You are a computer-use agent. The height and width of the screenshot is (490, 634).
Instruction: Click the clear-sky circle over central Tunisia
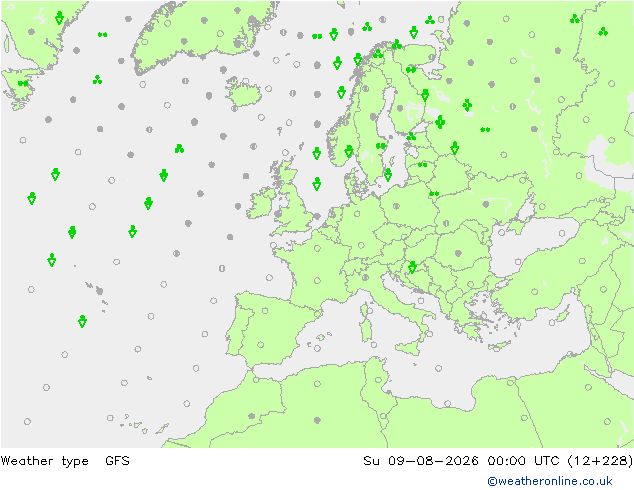[378, 380]
